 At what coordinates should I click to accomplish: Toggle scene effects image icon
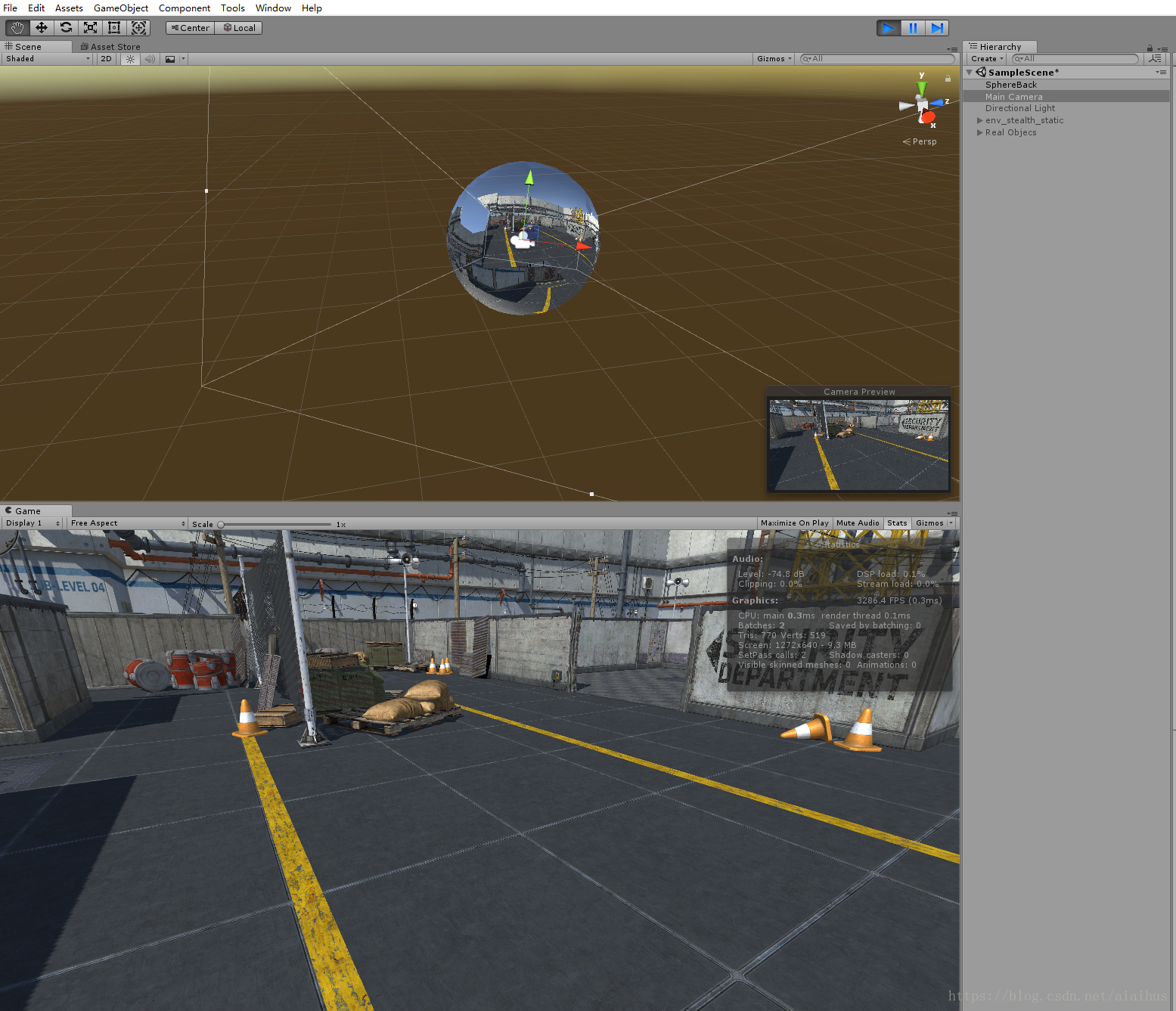click(170, 59)
